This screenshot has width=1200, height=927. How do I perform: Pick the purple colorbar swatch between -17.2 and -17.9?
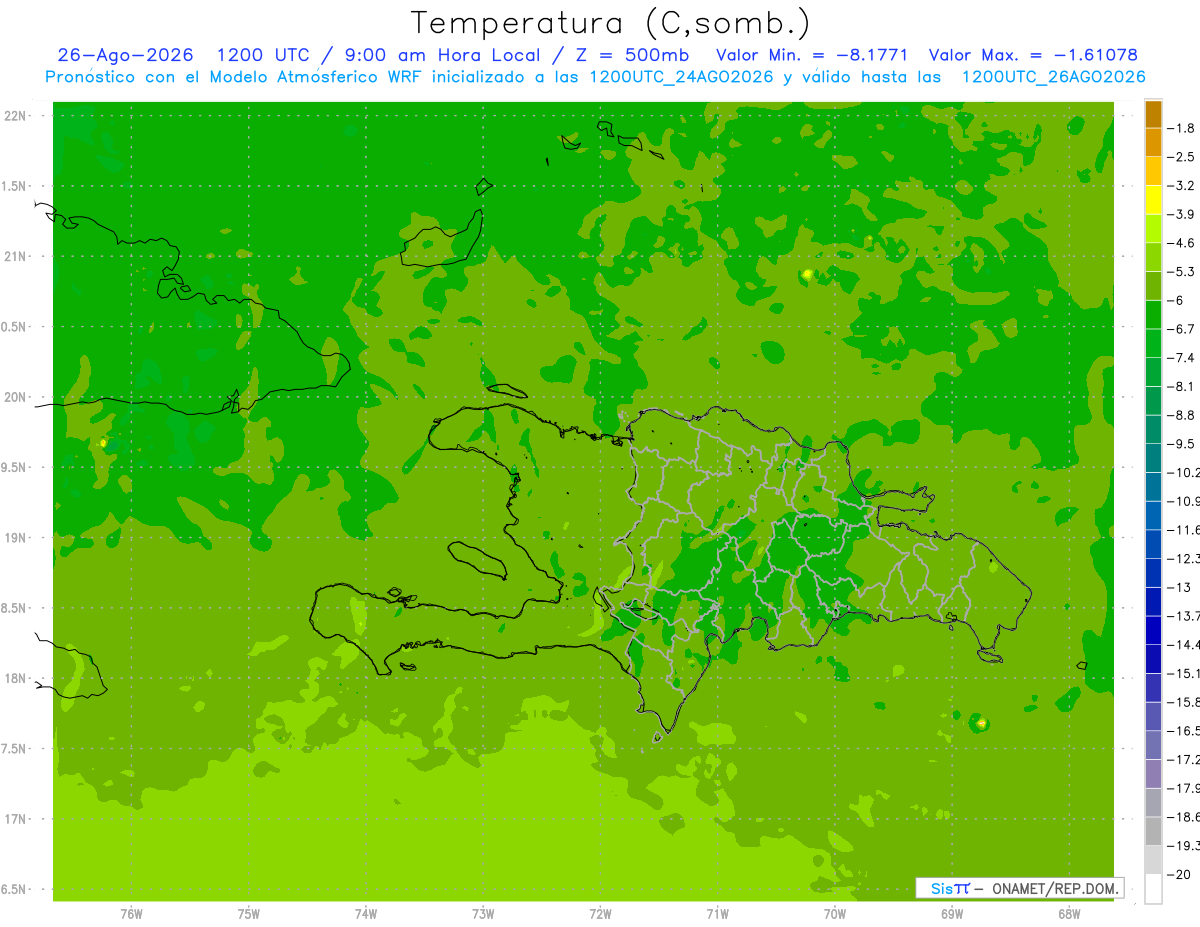(1153, 774)
